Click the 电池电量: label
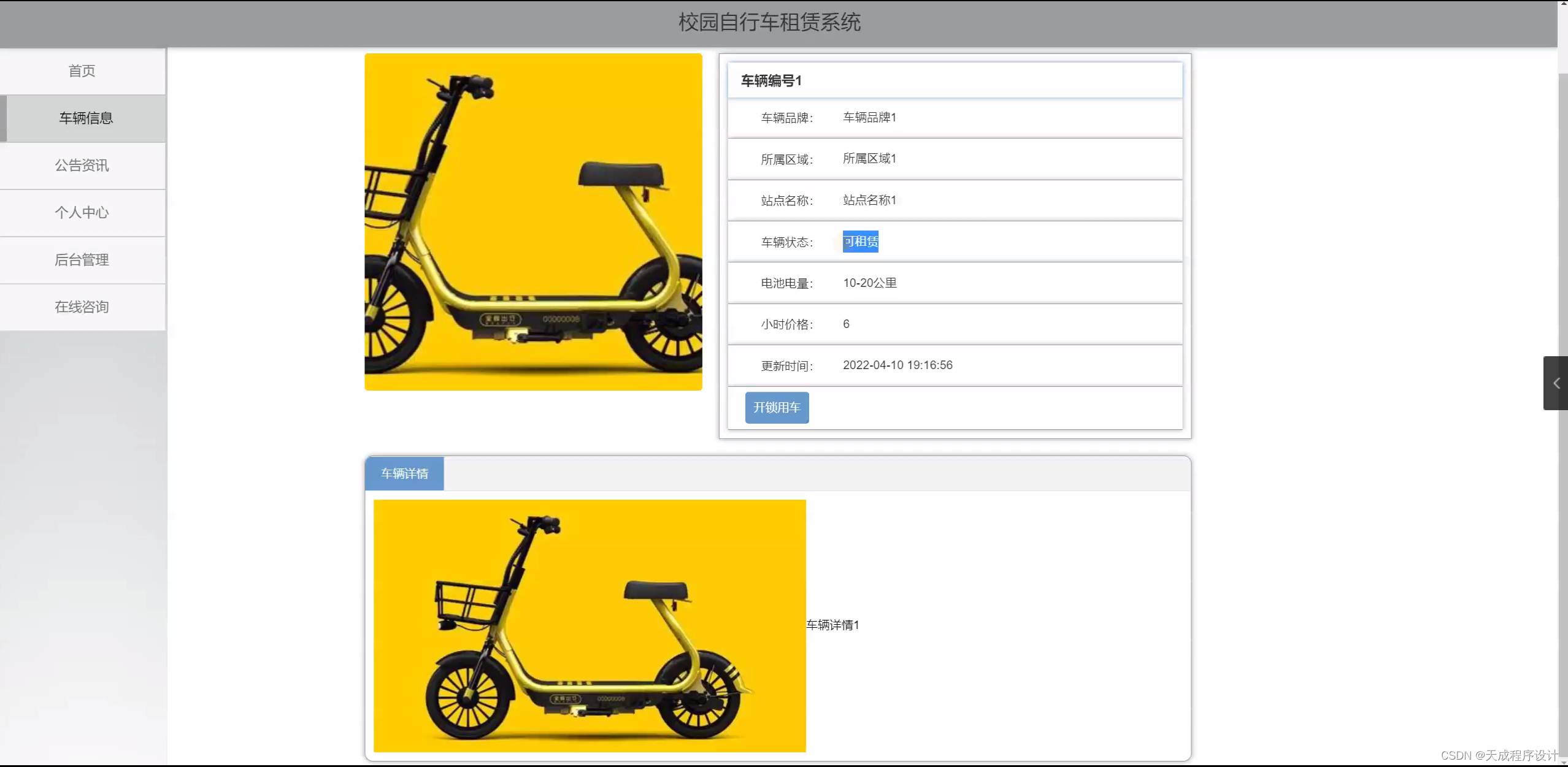The image size is (1568, 767). pos(787,283)
